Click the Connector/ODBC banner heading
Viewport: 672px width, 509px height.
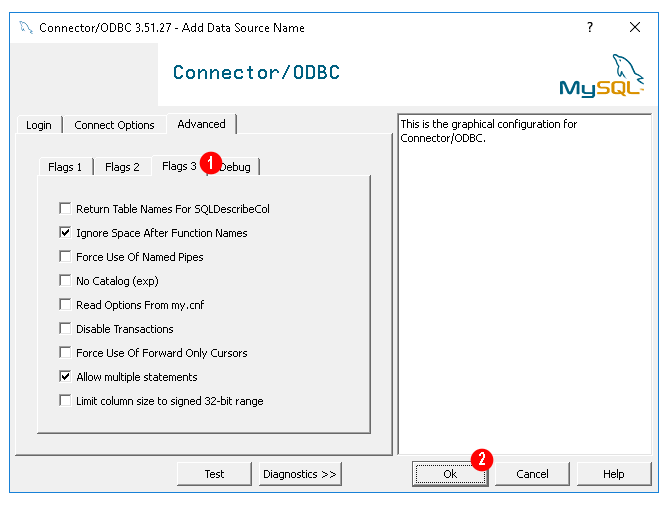[x=256, y=72]
